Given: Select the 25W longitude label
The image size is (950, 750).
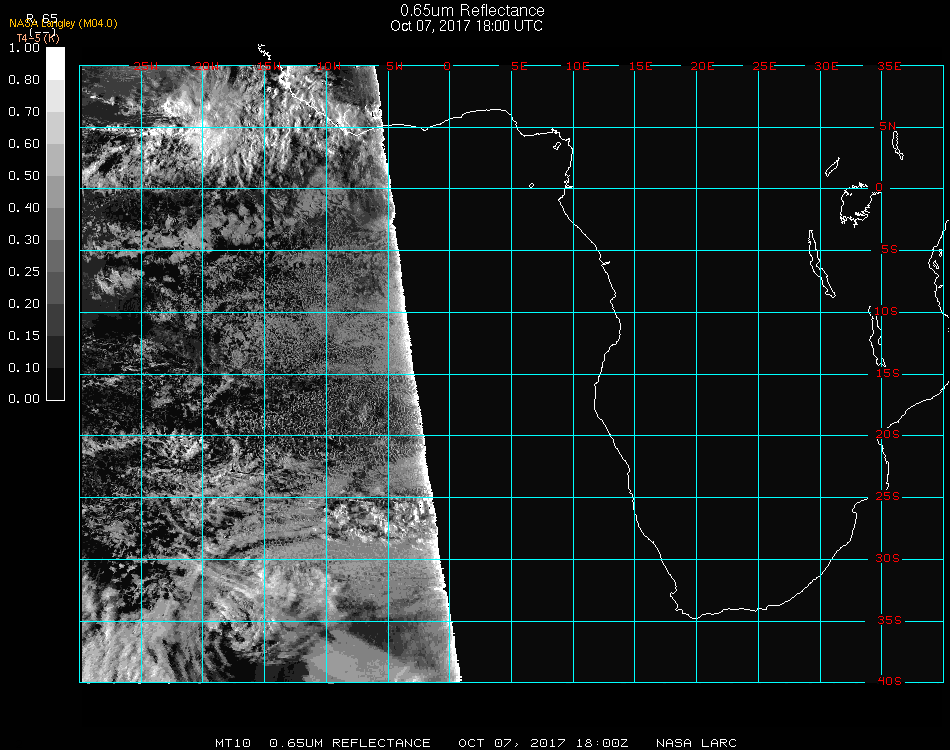Looking at the screenshot, I should pos(147,66).
